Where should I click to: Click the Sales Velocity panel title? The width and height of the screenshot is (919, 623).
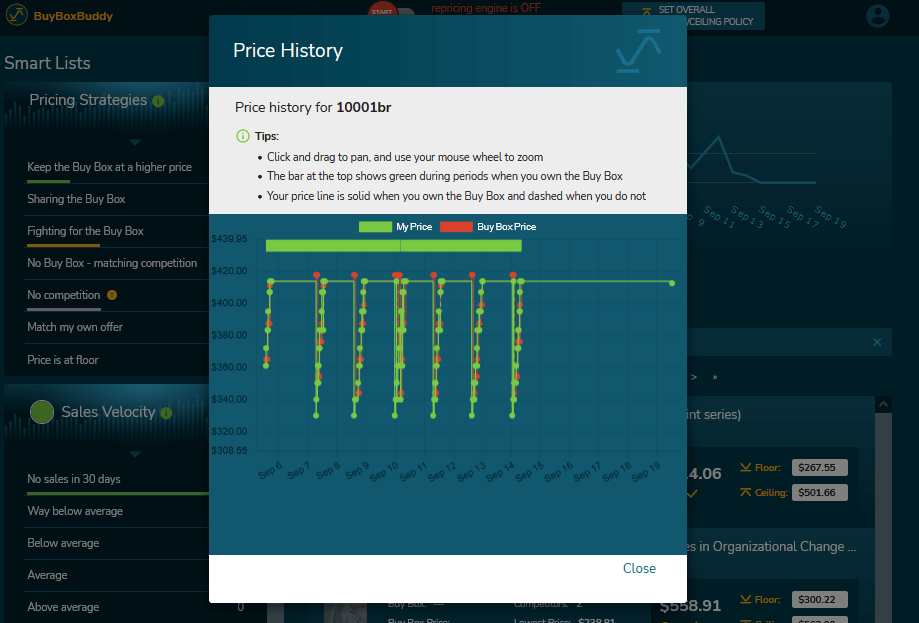click(108, 412)
